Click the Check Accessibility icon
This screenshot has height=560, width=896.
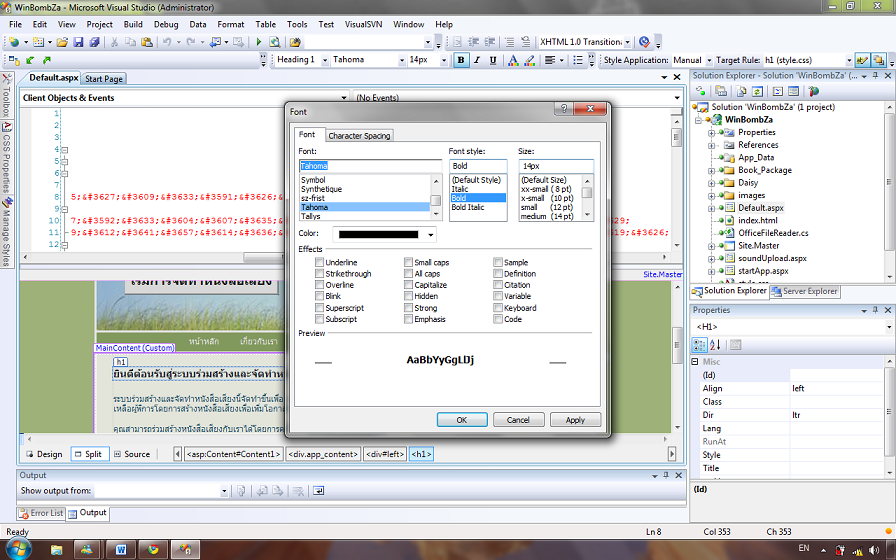click(x=644, y=42)
